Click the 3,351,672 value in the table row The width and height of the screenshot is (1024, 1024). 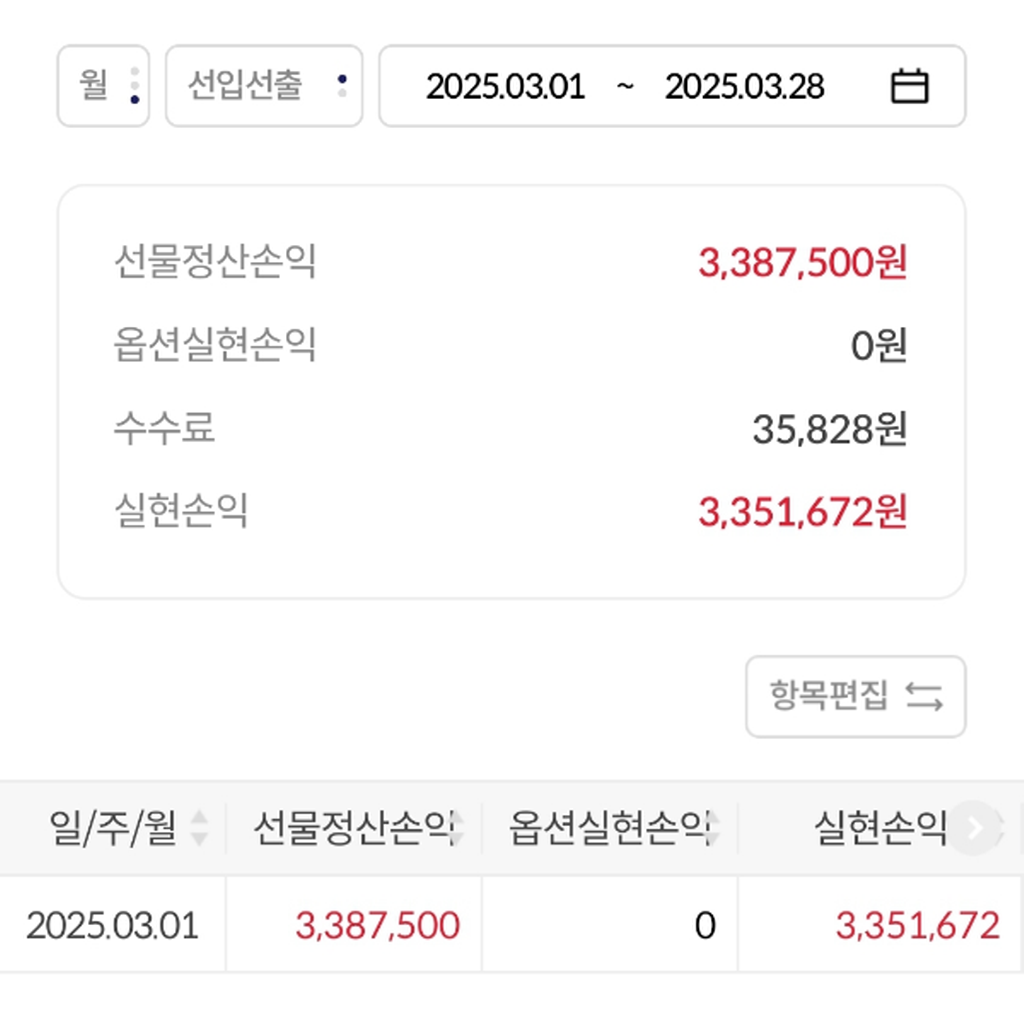click(917, 925)
